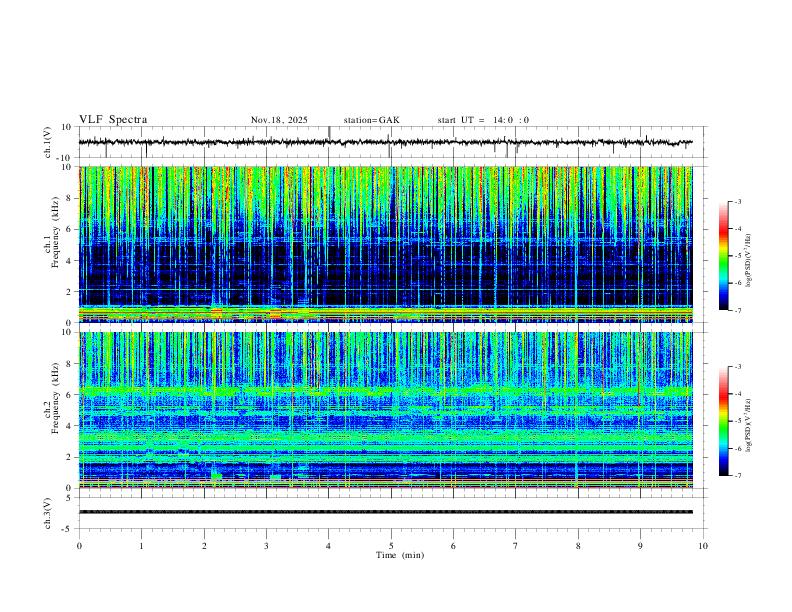Click the log(PSD) label beside ch.2 color bar
Image resolution: width=792 pixels, height=612 pixels.
[748, 426]
